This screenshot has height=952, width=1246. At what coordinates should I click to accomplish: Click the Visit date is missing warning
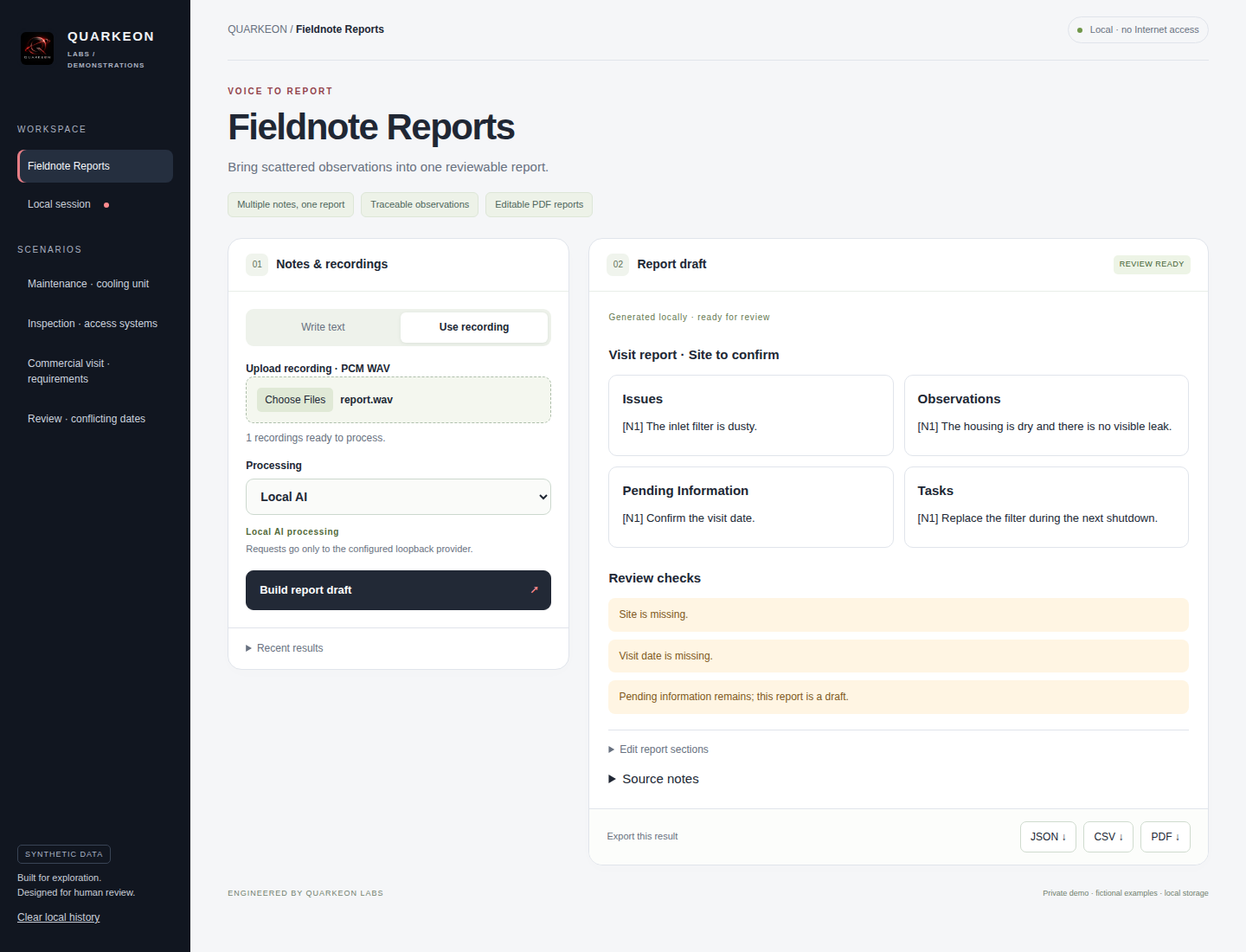(x=898, y=656)
